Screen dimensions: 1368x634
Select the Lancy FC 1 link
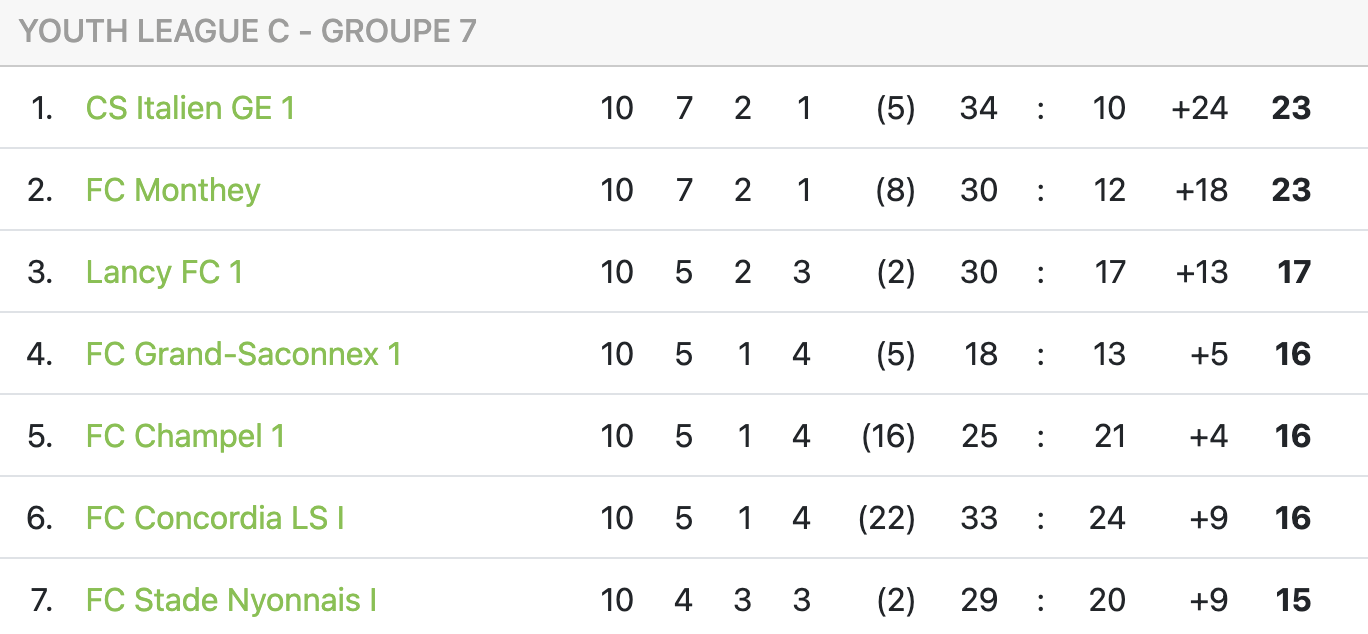click(164, 272)
